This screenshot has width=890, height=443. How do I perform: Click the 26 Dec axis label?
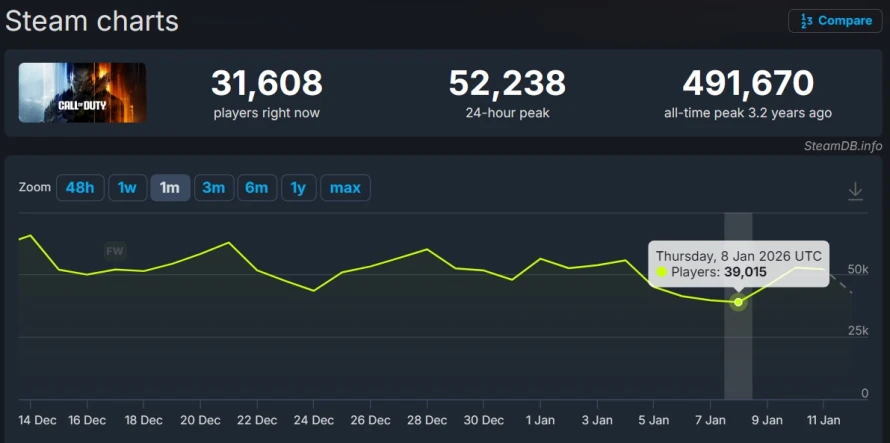pyautogui.click(x=371, y=420)
